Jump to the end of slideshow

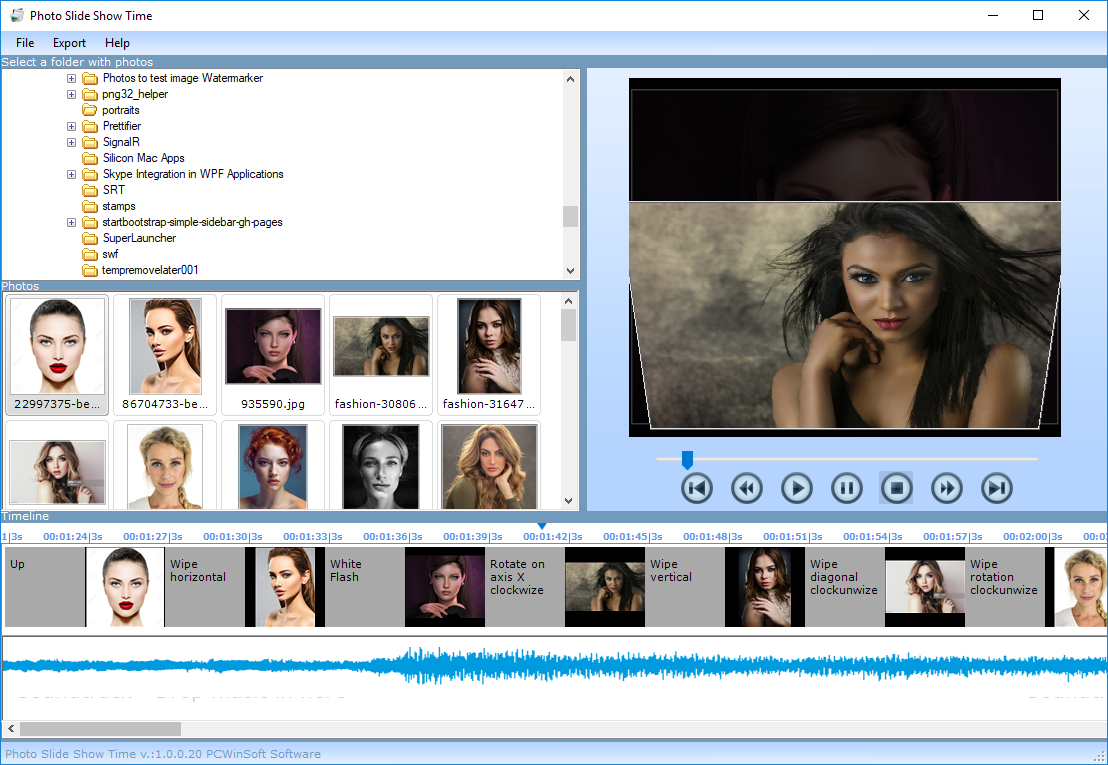[x=996, y=488]
